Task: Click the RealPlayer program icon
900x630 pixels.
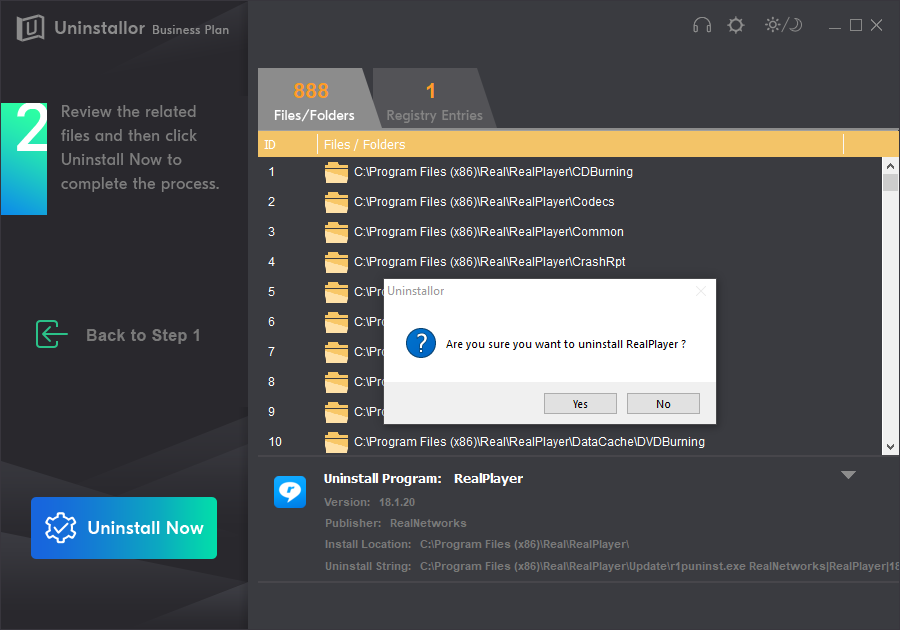Action: click(x=290, y=492)
